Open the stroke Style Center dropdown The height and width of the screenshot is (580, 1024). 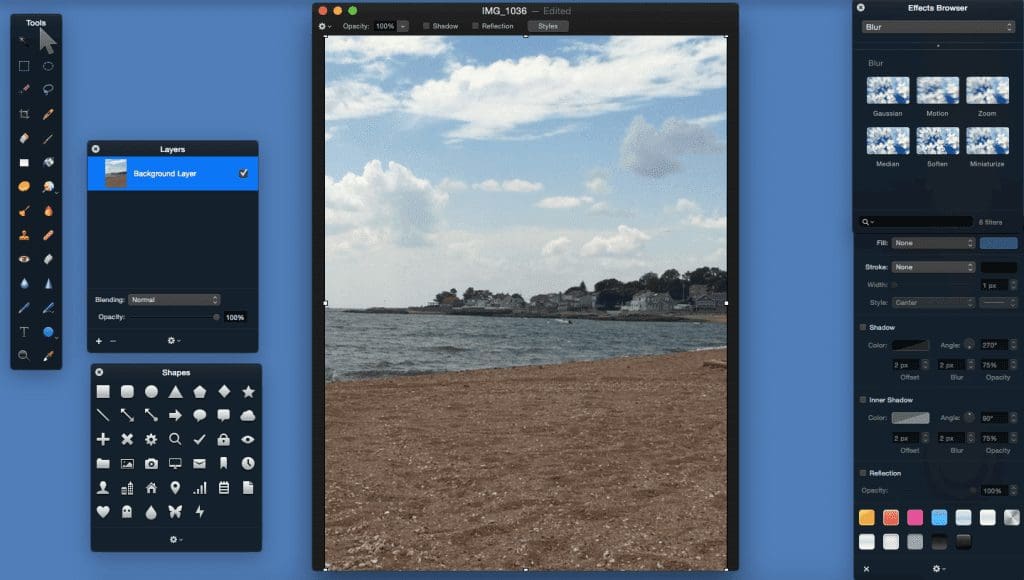[x=933, y=303]
